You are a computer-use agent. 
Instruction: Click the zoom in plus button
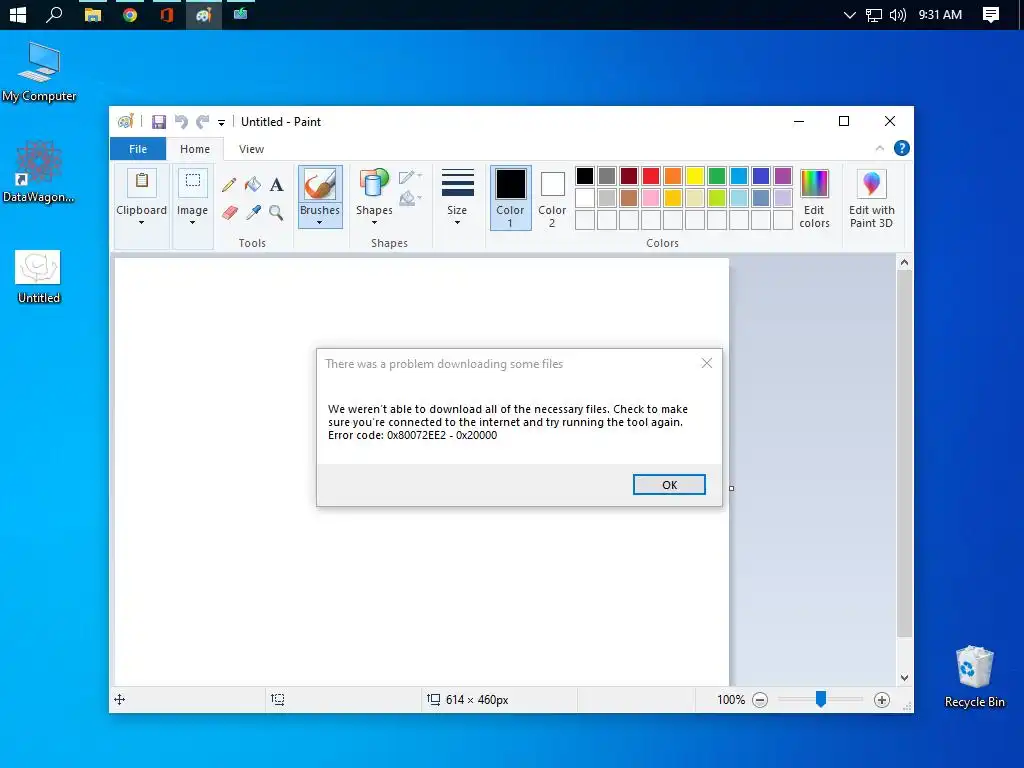882,700
